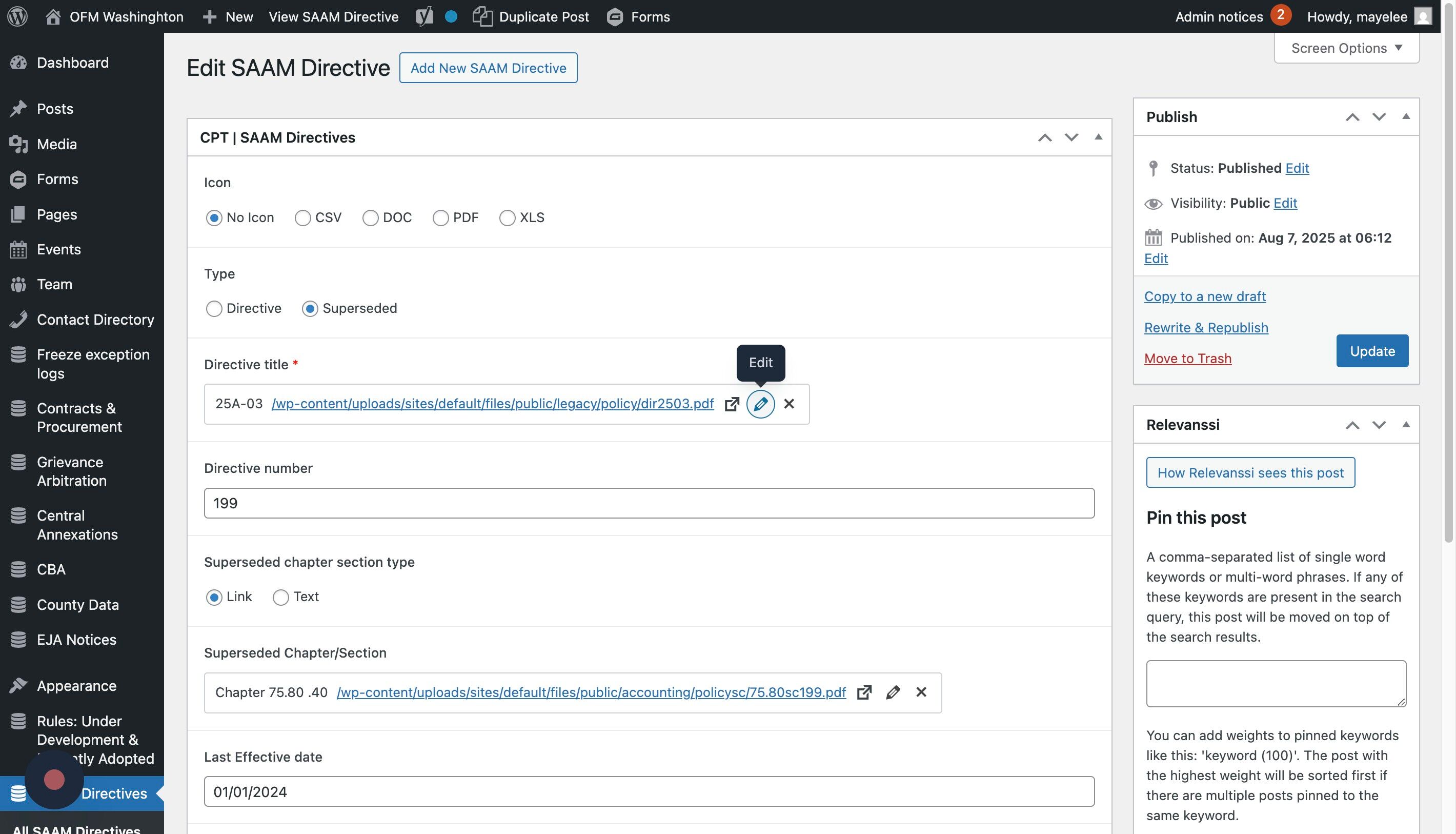Expand the Screen Options dropdown
Screen dimensions: 1456x834
coord(1346,48)
